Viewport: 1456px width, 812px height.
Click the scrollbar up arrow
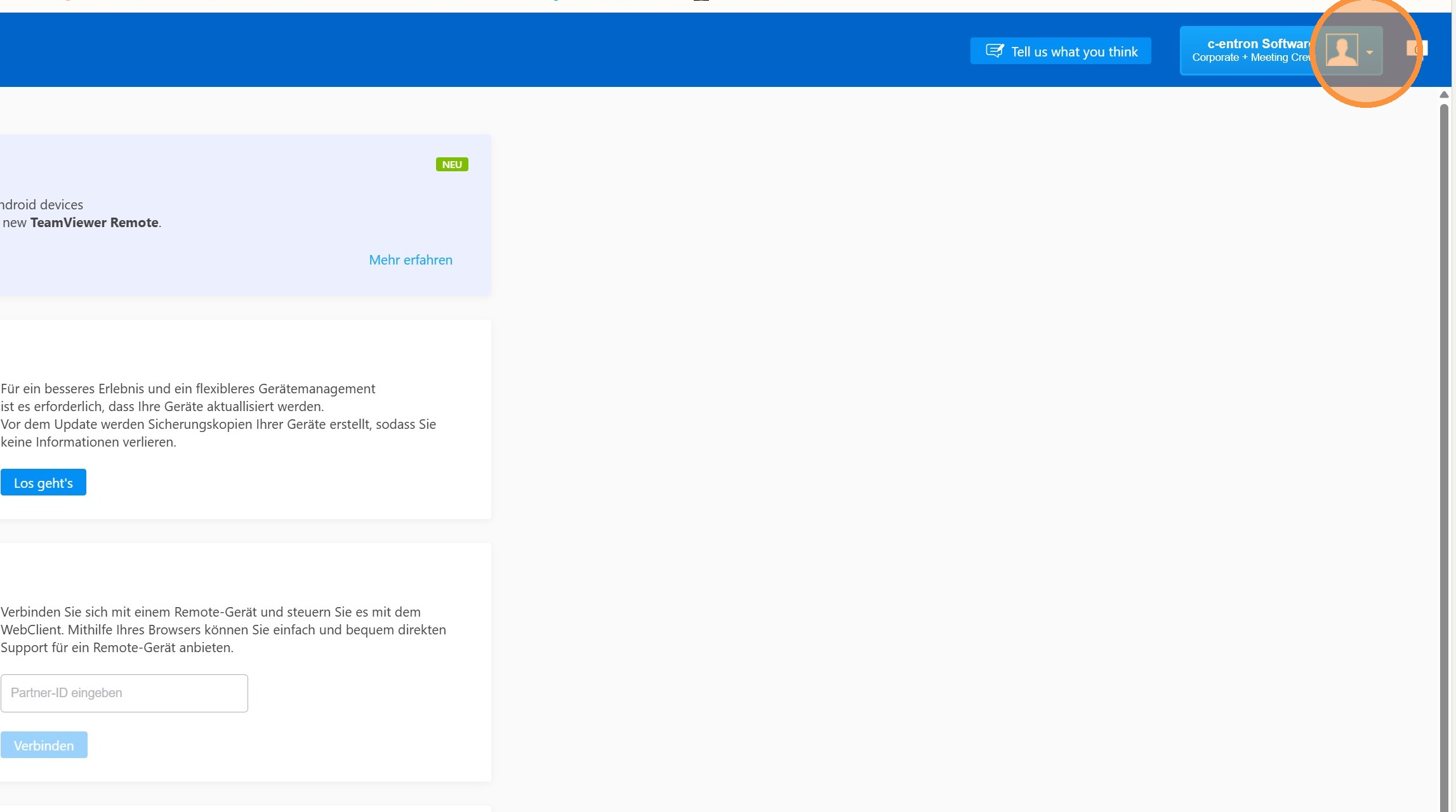tap(1444, 95)
